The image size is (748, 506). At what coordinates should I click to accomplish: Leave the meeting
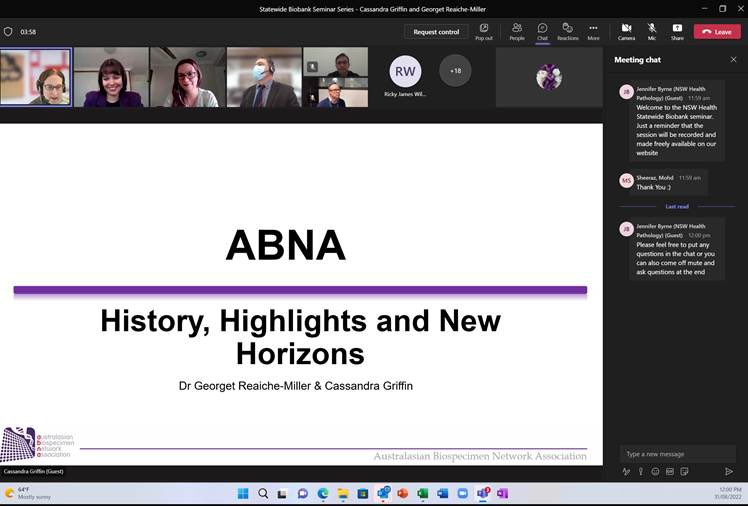[717, 31]
